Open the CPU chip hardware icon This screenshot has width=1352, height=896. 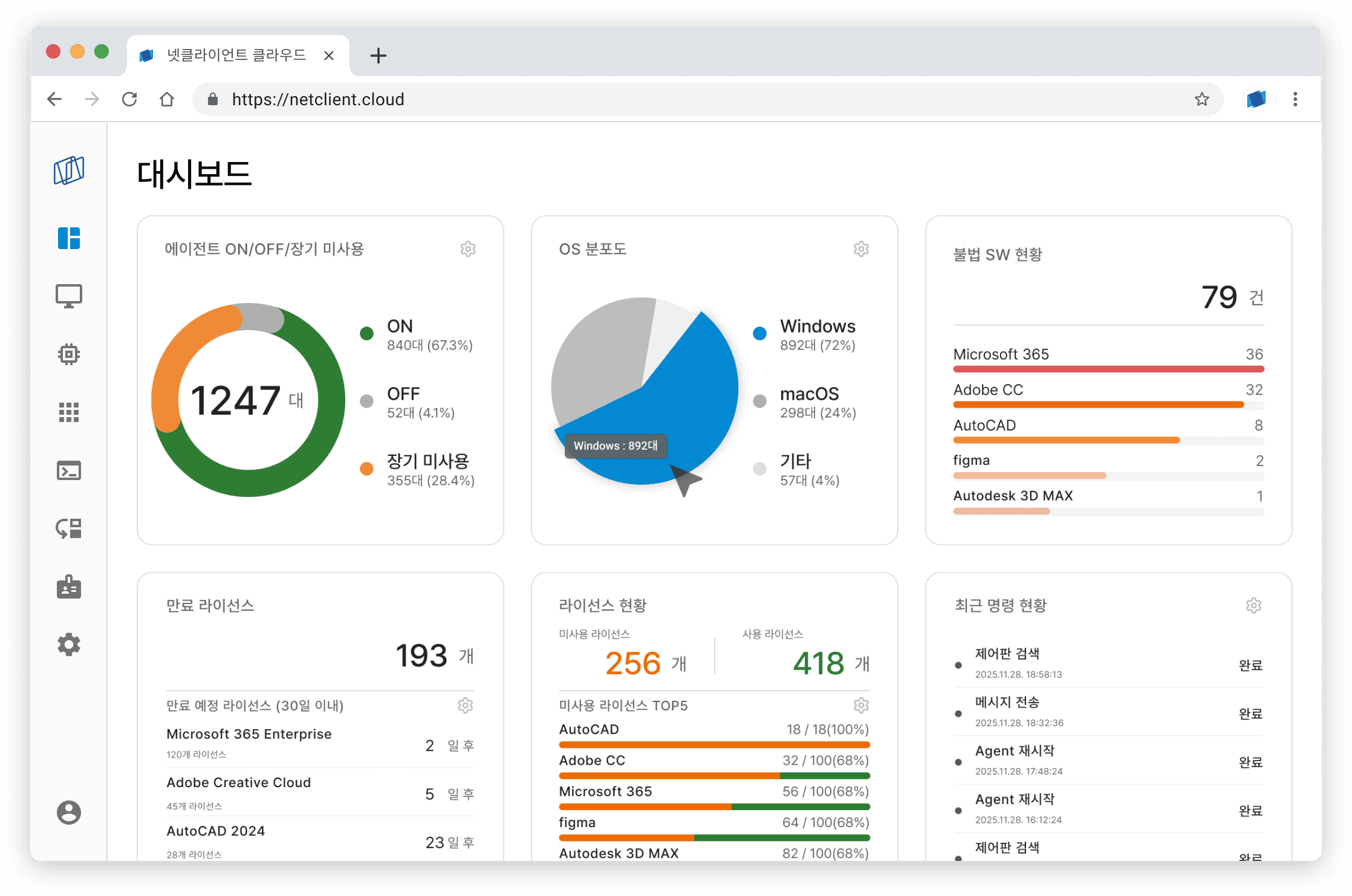point(69,354)
